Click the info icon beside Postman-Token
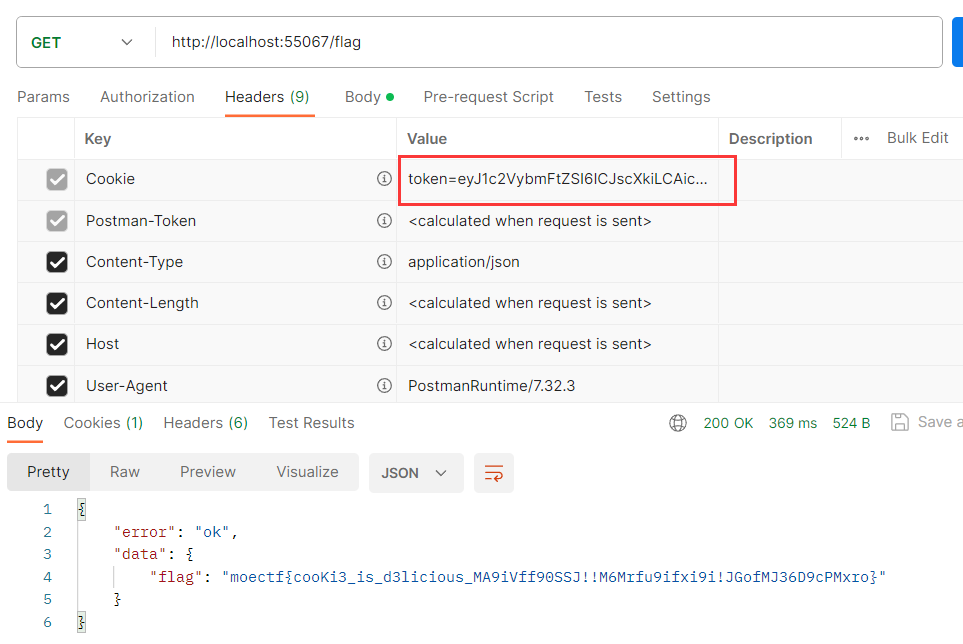The height and width of the screenshot is (644, 963). 384,220
